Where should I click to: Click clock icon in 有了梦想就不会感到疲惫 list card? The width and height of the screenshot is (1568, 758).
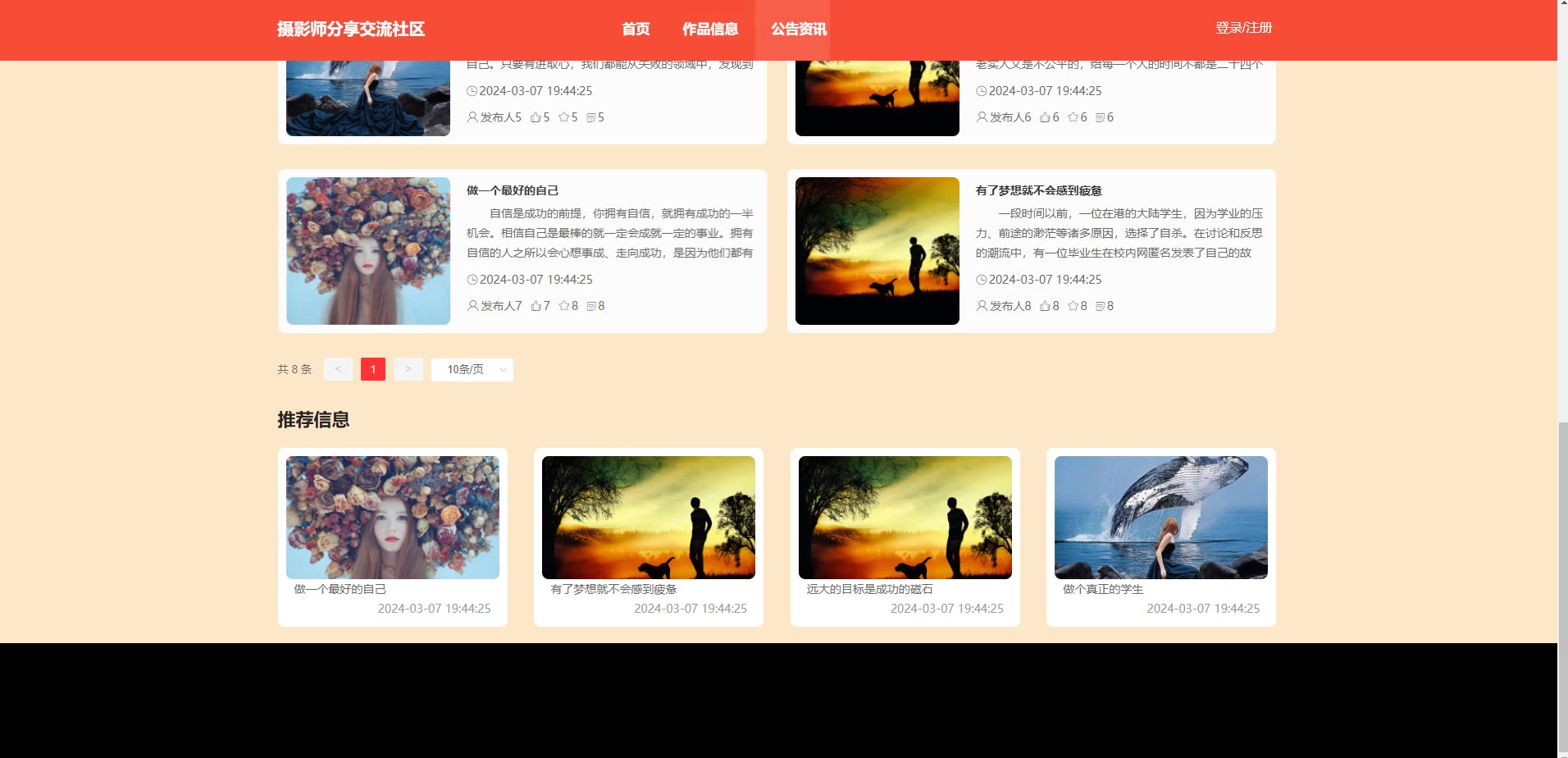pos(982,280)
